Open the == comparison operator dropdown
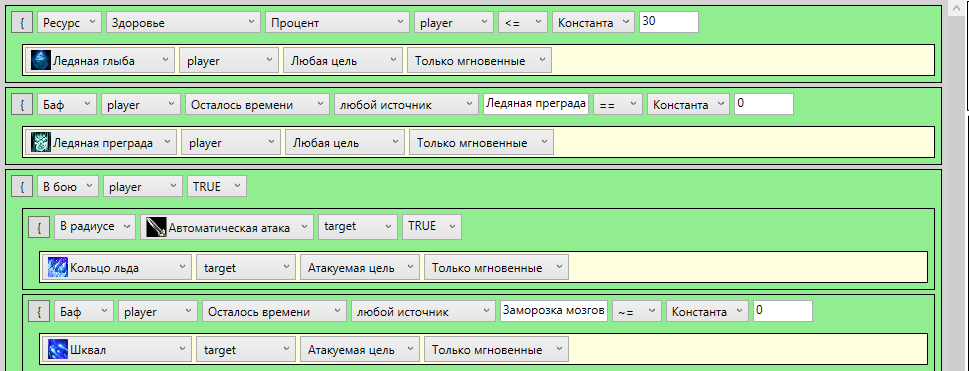Viewport: 969px width, 371px height. tap(618, 104)
